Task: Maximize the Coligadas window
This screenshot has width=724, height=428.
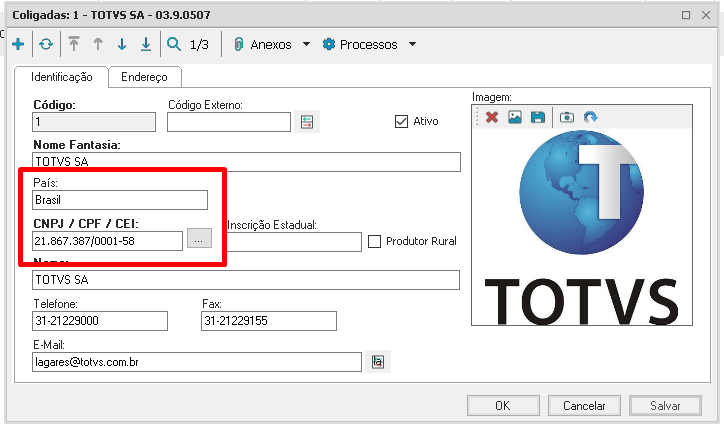Action: pyautogui.click(x=686, y=15)
